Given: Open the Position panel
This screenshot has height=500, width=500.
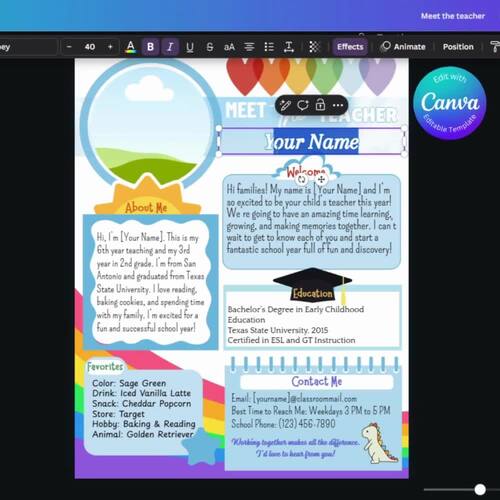Looking at the screenshot, I should click(x=458, y=47).
